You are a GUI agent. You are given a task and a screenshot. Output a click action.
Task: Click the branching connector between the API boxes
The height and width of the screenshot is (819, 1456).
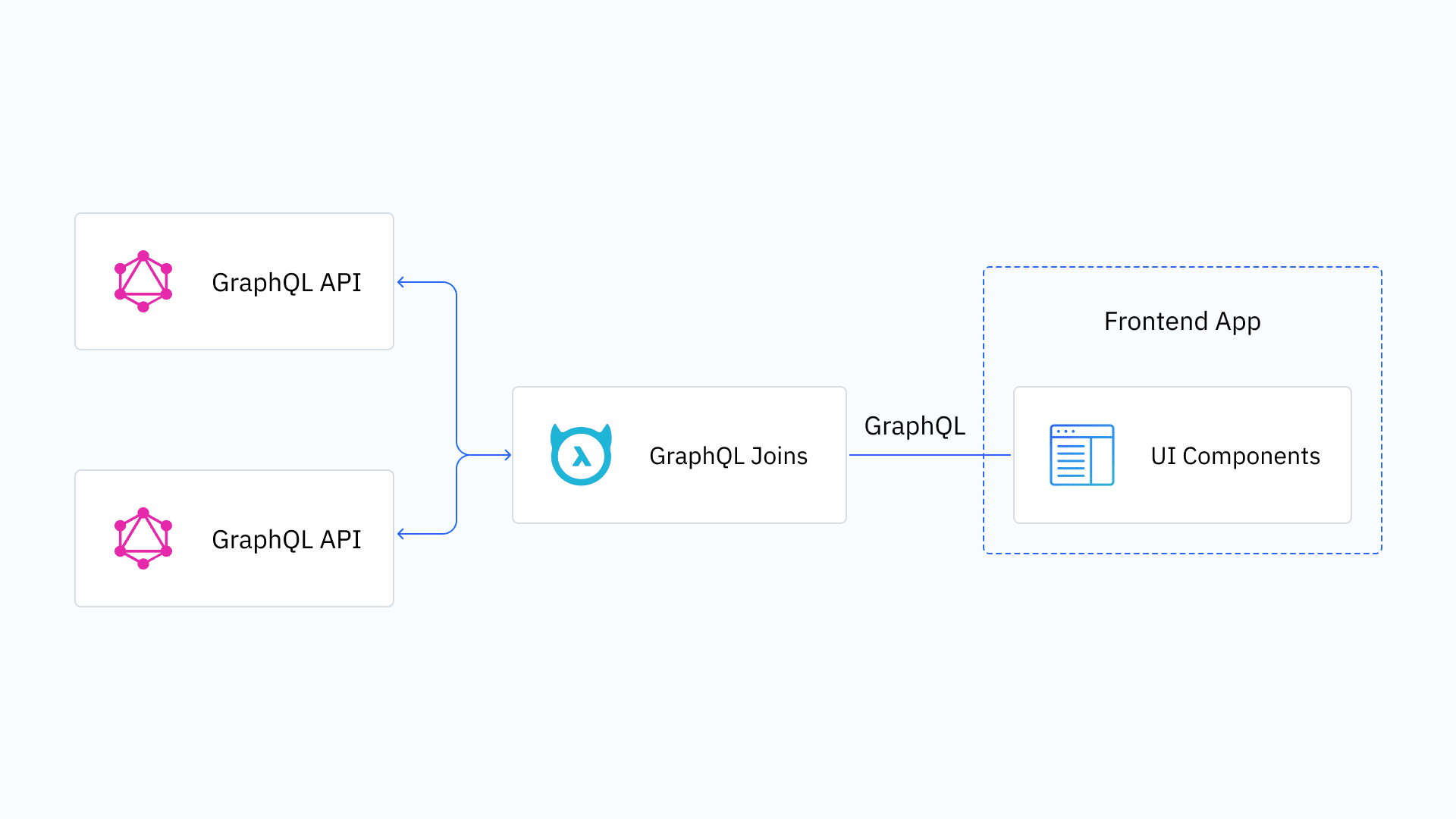tap(455, 408)
